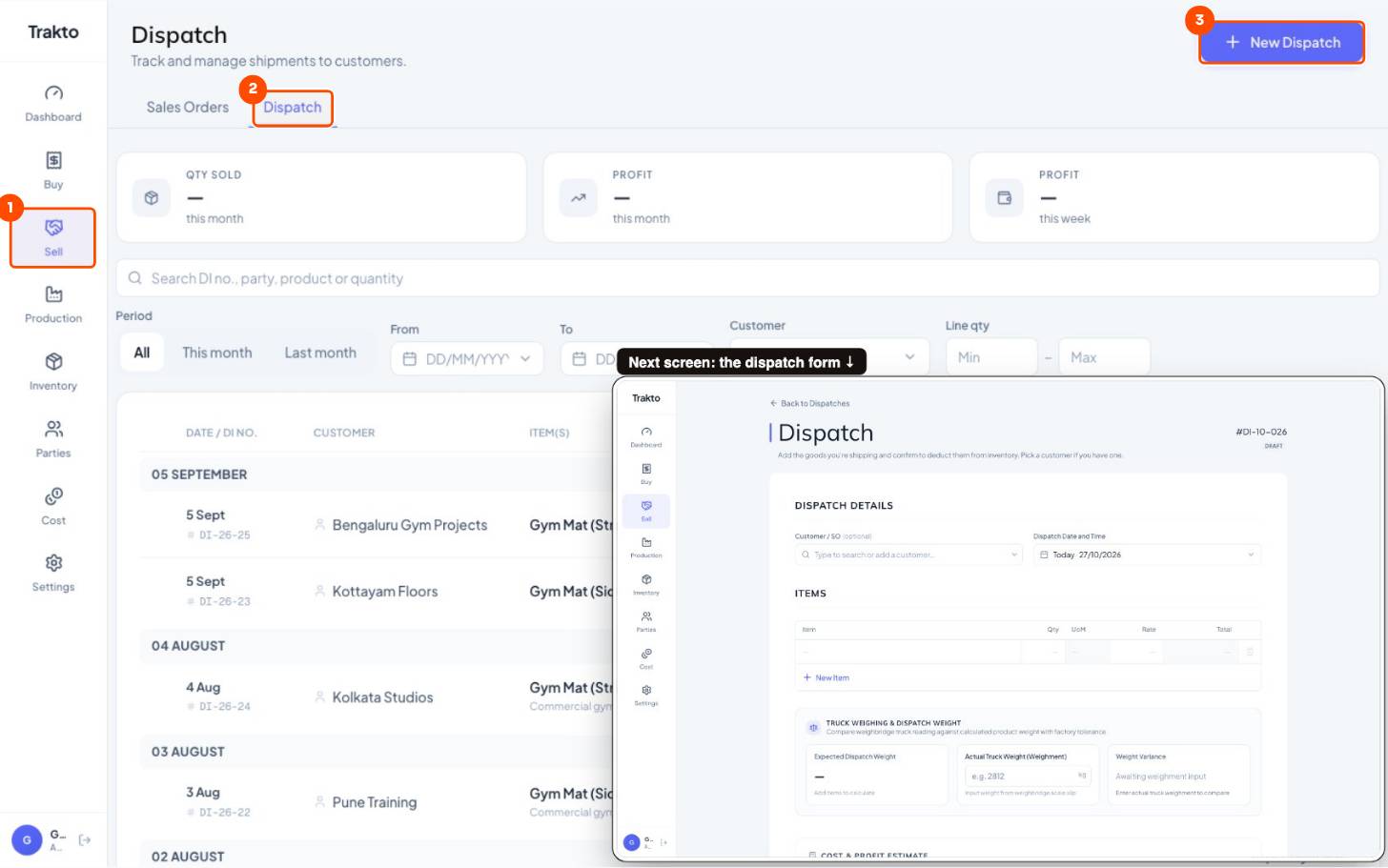Select the Pune Training customer entry

(375, 802)
